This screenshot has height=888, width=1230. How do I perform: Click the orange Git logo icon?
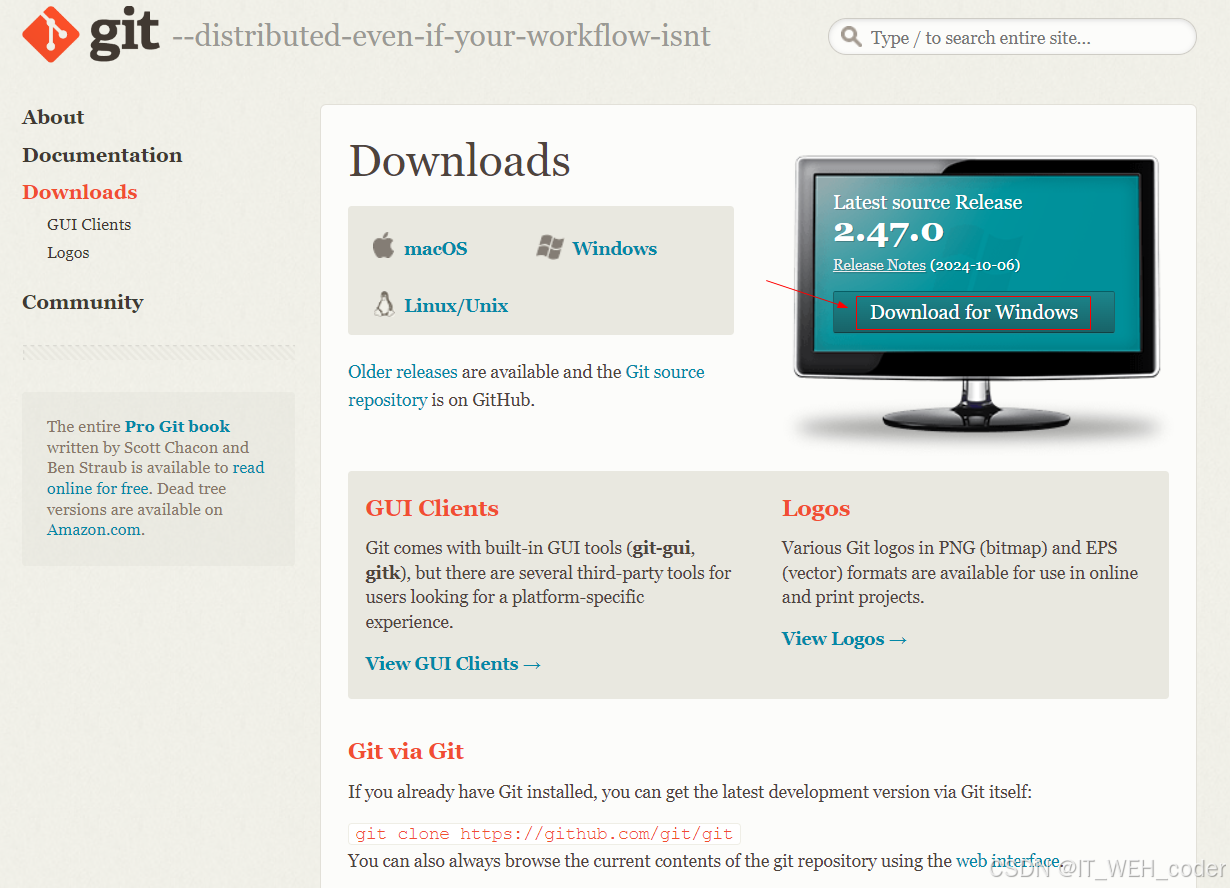(x=50, y=33)
